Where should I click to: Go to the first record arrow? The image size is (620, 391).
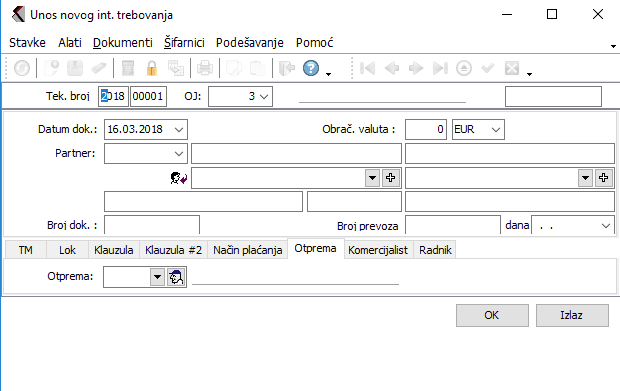click(367, 68)
